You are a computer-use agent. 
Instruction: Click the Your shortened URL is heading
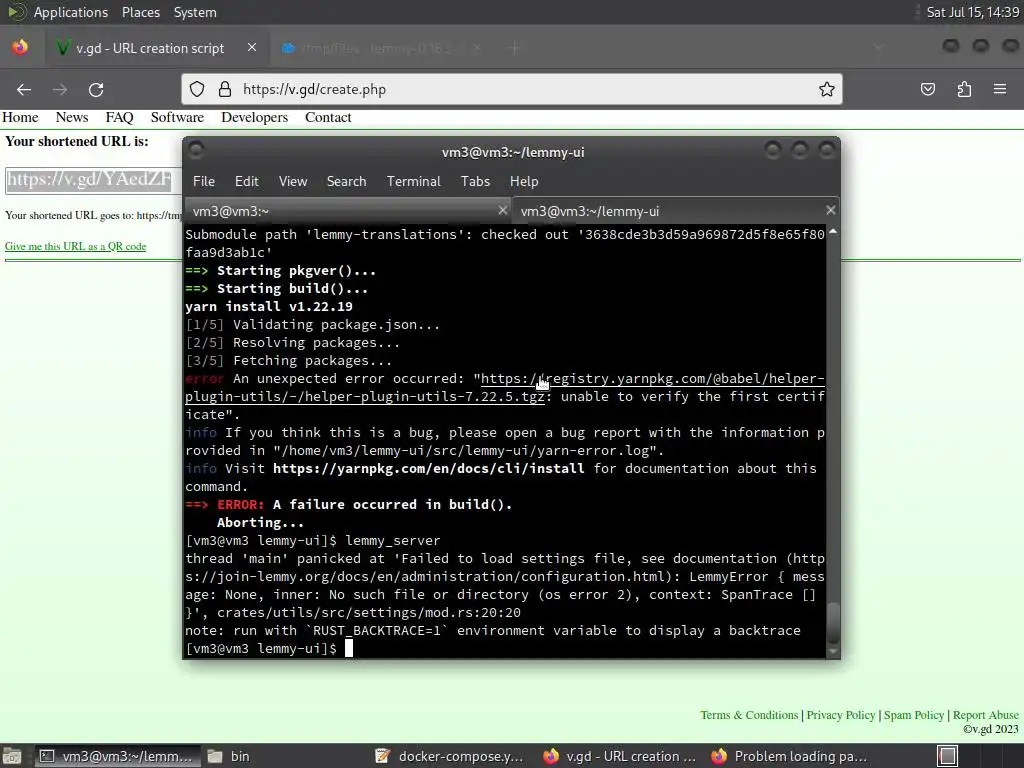click(x=76, y=141)
